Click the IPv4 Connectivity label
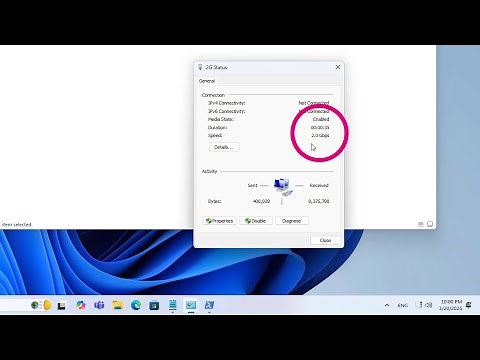 tap(227, 103)
